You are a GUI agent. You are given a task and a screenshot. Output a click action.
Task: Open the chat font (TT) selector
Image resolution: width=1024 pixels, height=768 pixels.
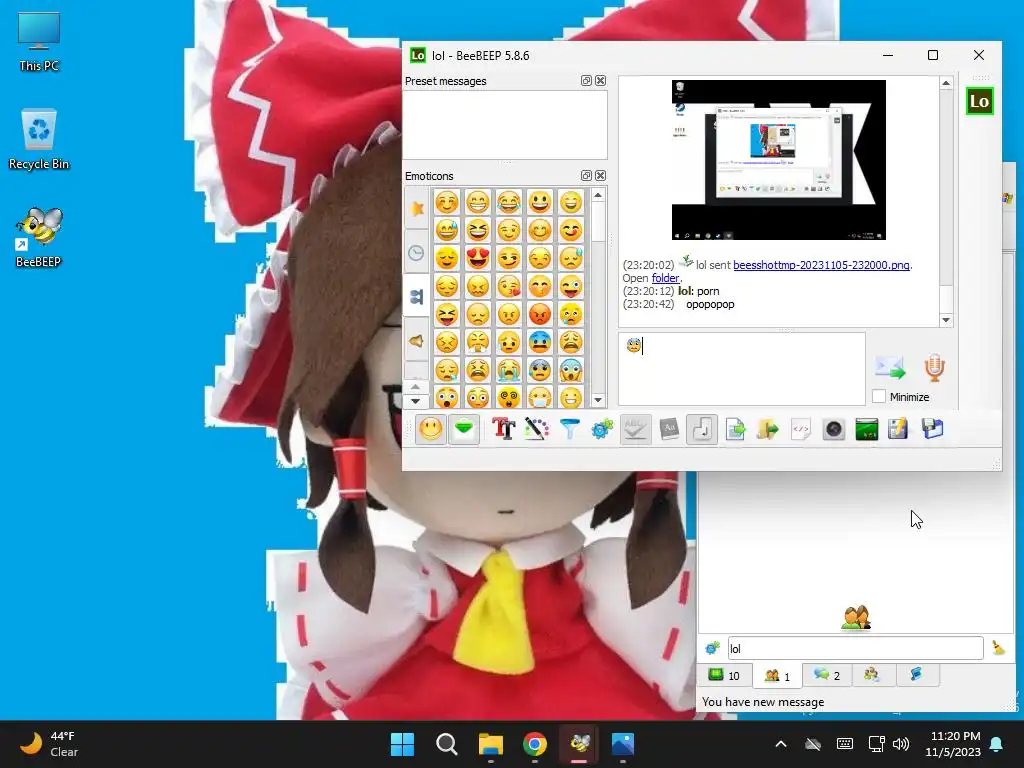tap(504, 429)
